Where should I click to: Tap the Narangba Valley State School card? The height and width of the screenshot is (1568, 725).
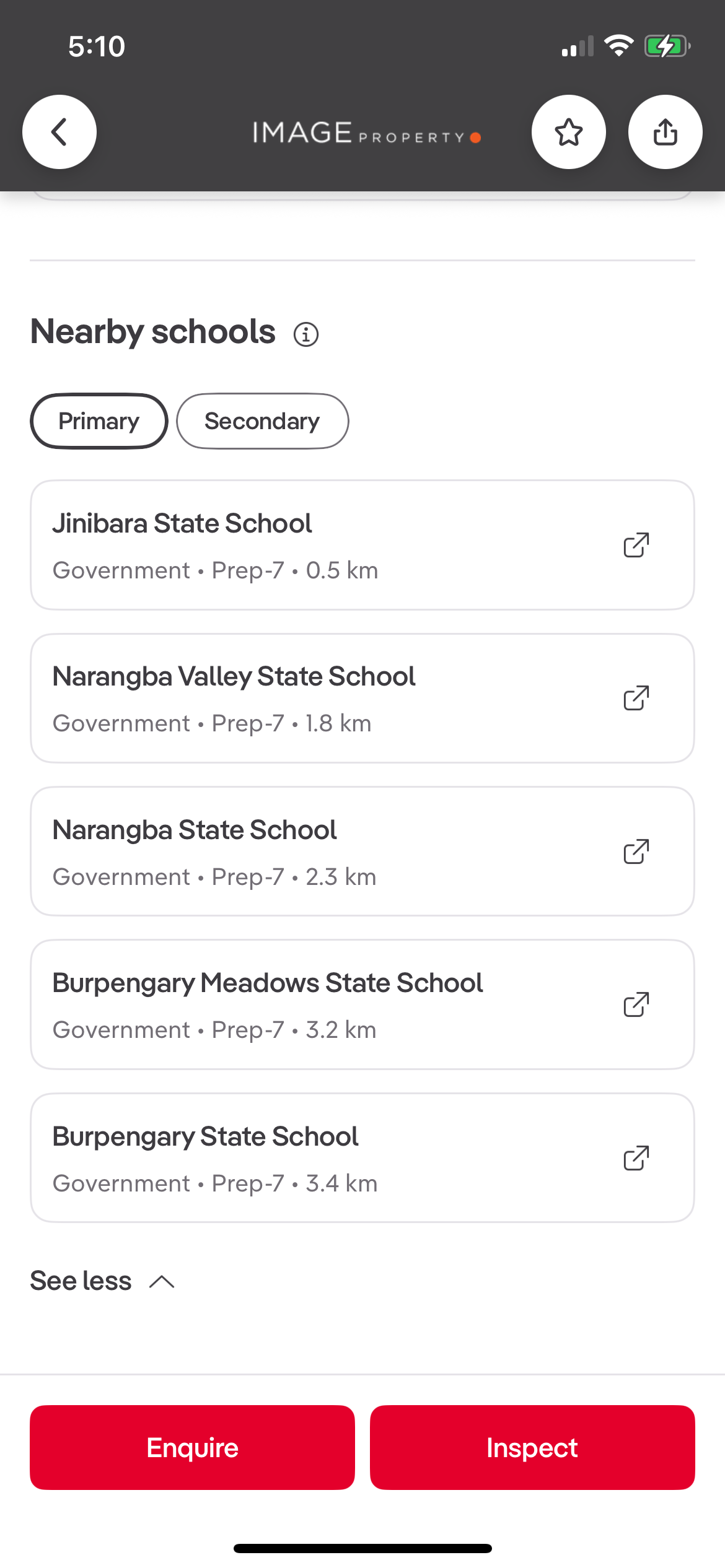pyautogui.click(x=322, y=699)
